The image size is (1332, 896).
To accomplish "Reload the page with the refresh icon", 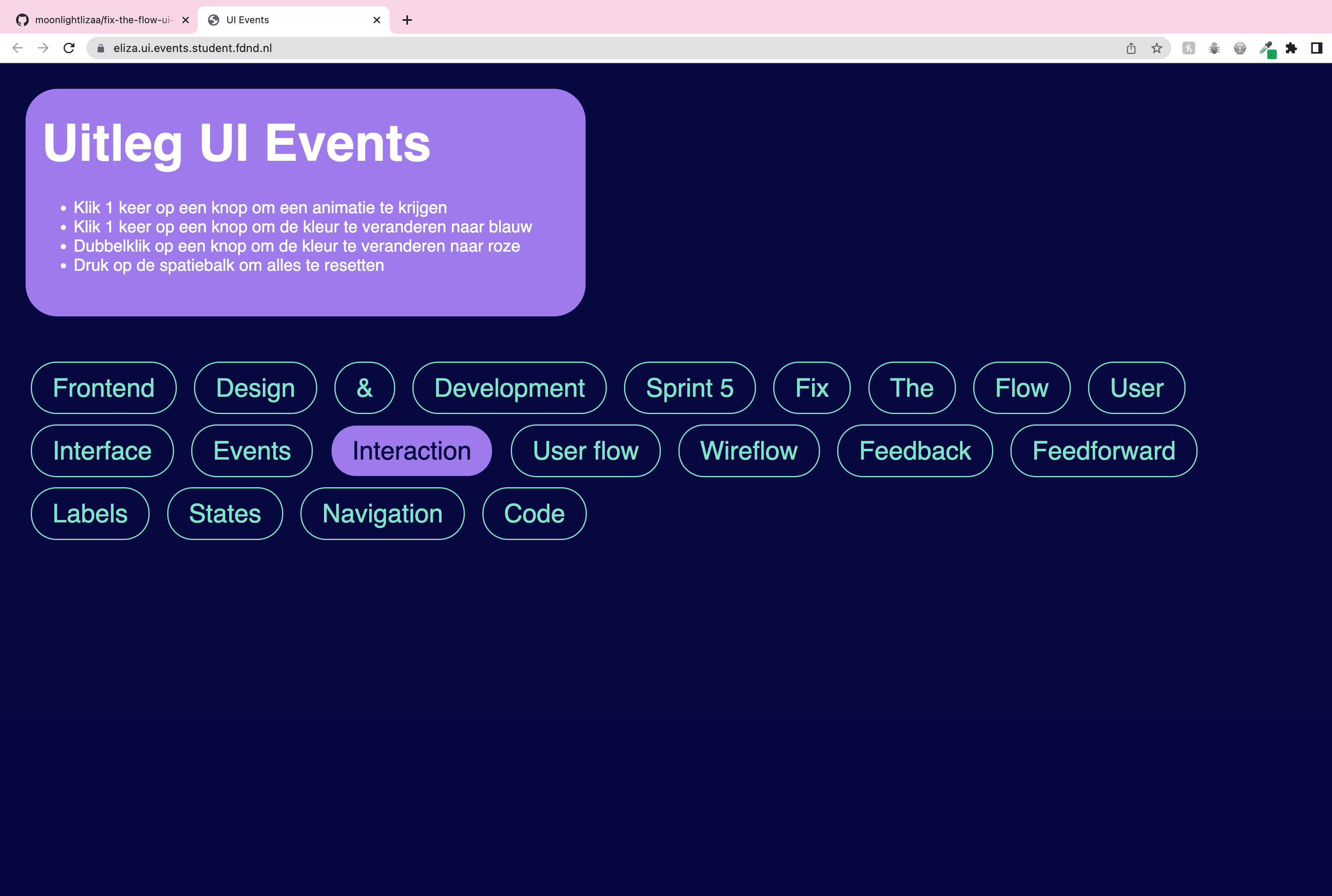I will (69, 48).
